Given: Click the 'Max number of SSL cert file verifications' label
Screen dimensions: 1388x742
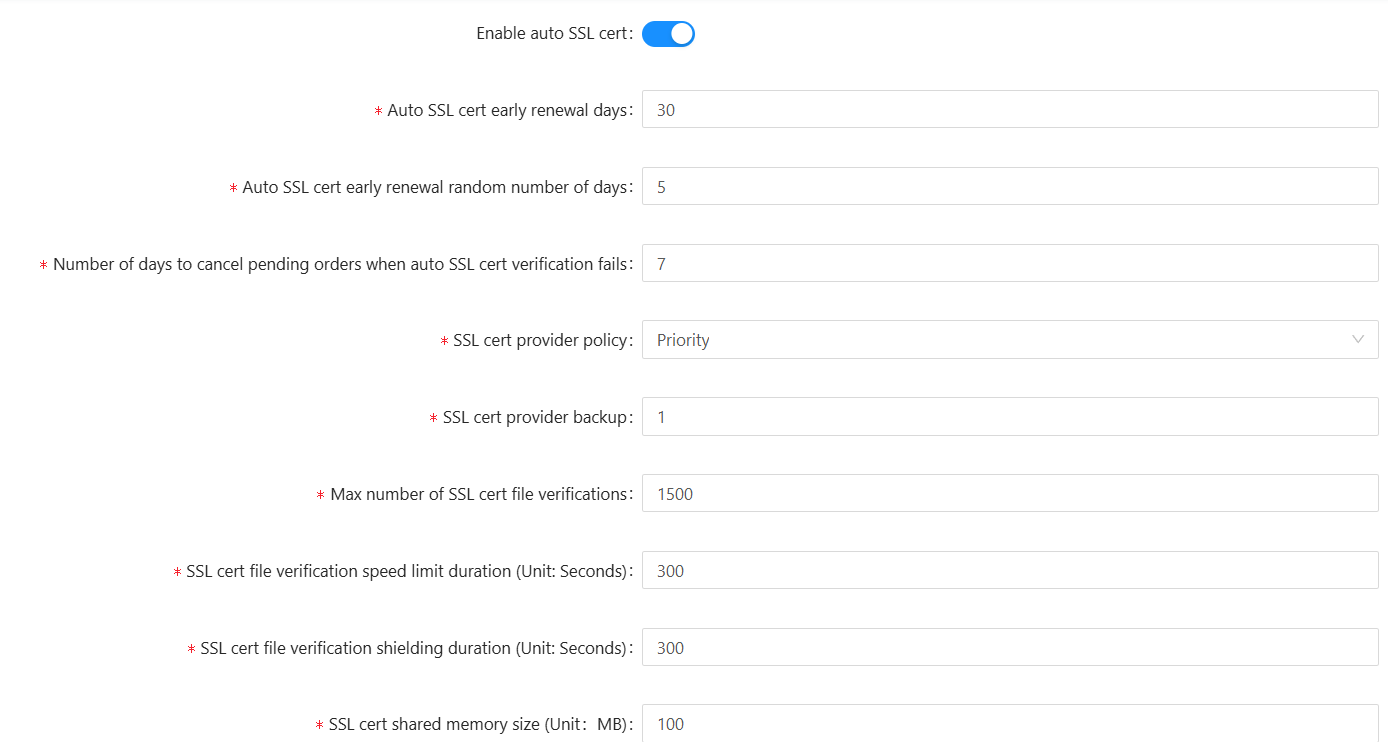Looking at the screenshot, I should (x=479, y=494).
